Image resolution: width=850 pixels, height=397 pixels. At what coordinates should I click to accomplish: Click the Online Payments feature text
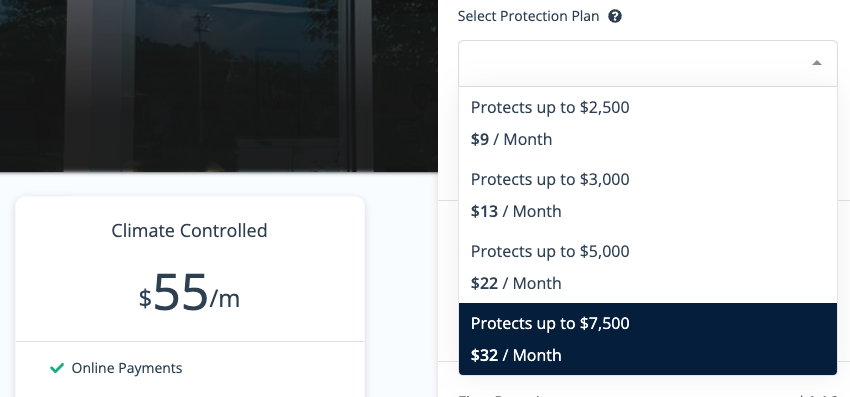127,368
